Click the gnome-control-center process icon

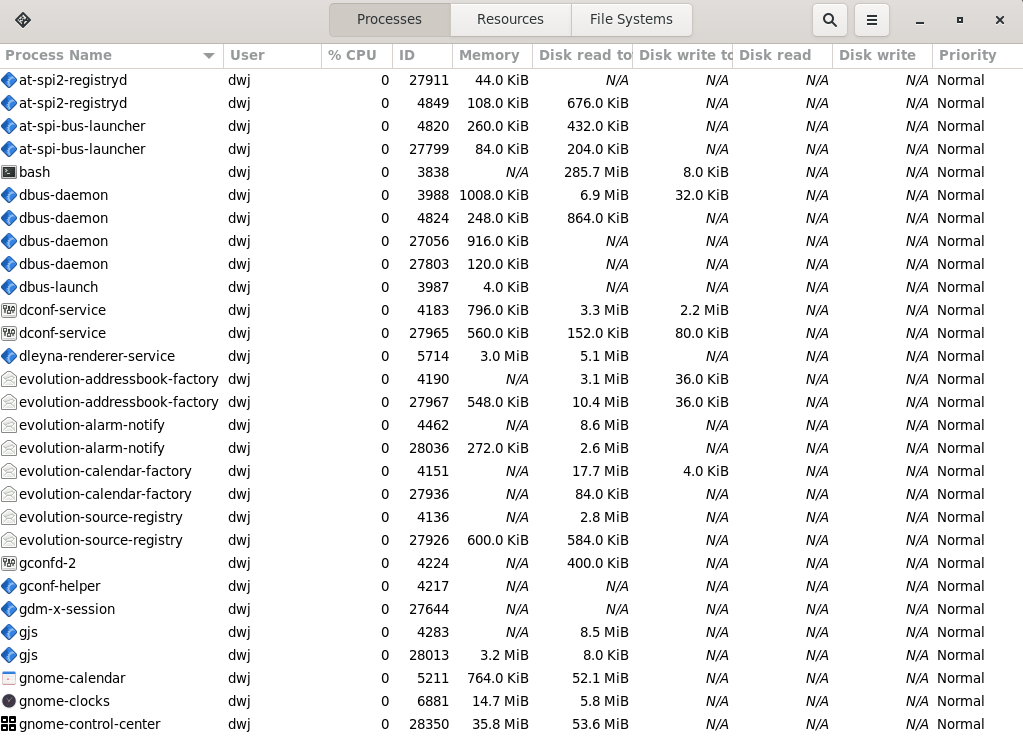(9, 724)
